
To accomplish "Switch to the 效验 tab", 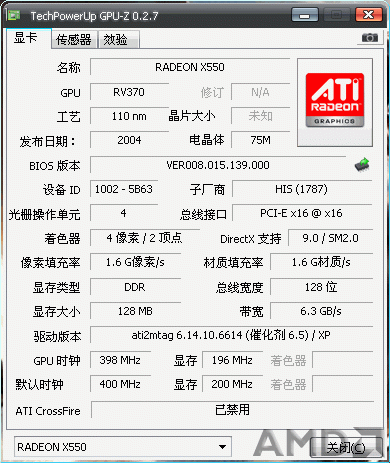I will 118,40.
